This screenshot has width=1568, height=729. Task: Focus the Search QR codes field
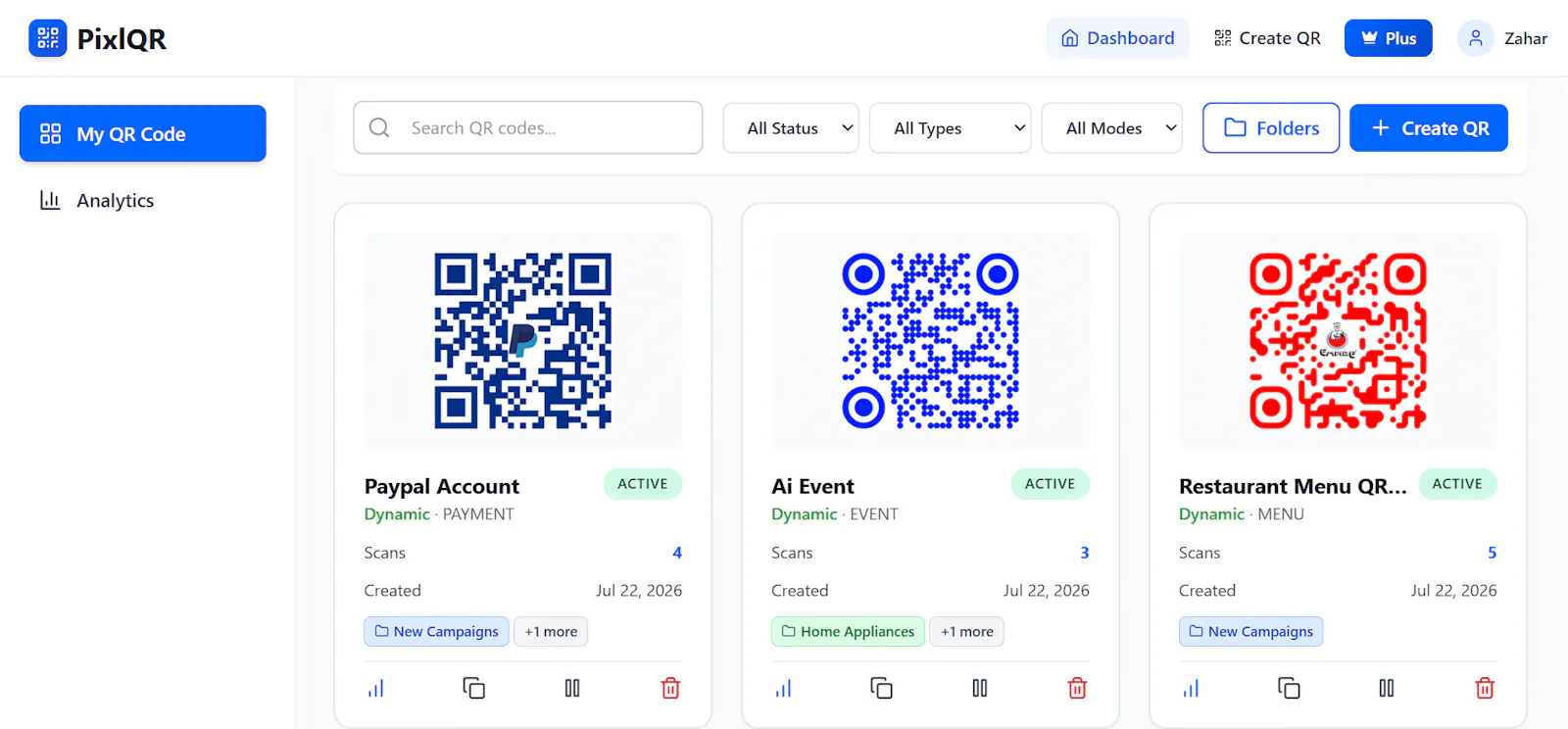pos(527,127)
